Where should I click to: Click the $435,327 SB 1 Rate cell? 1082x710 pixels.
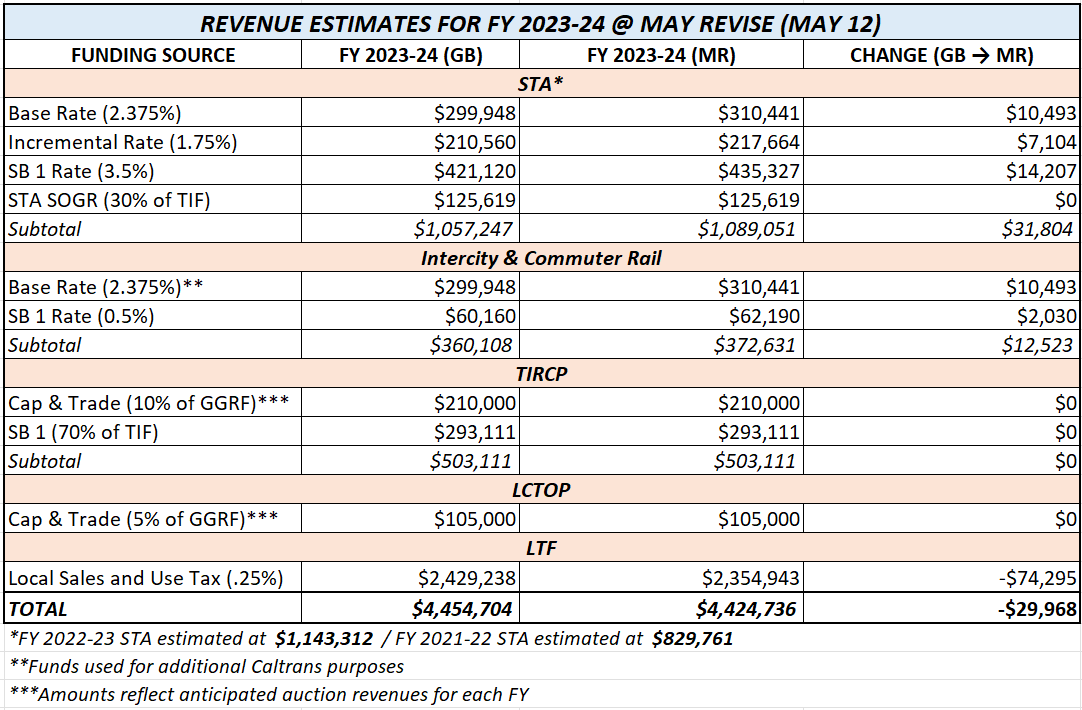(x=758, y=171)
